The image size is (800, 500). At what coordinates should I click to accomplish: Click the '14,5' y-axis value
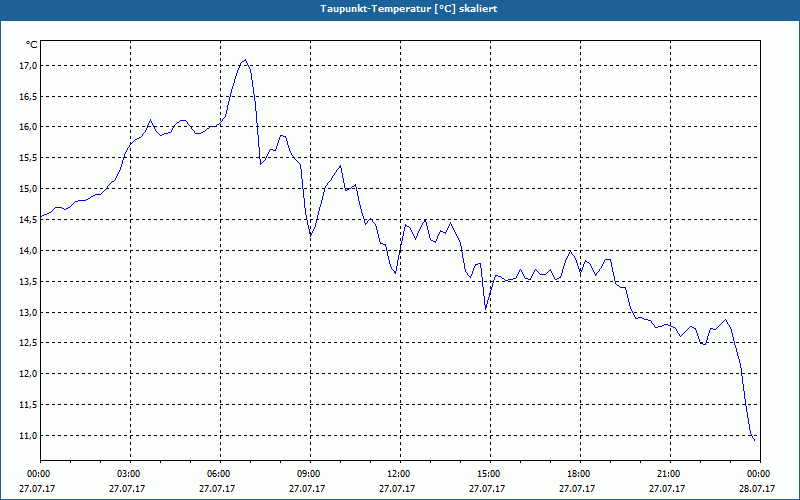click(29, 219)
